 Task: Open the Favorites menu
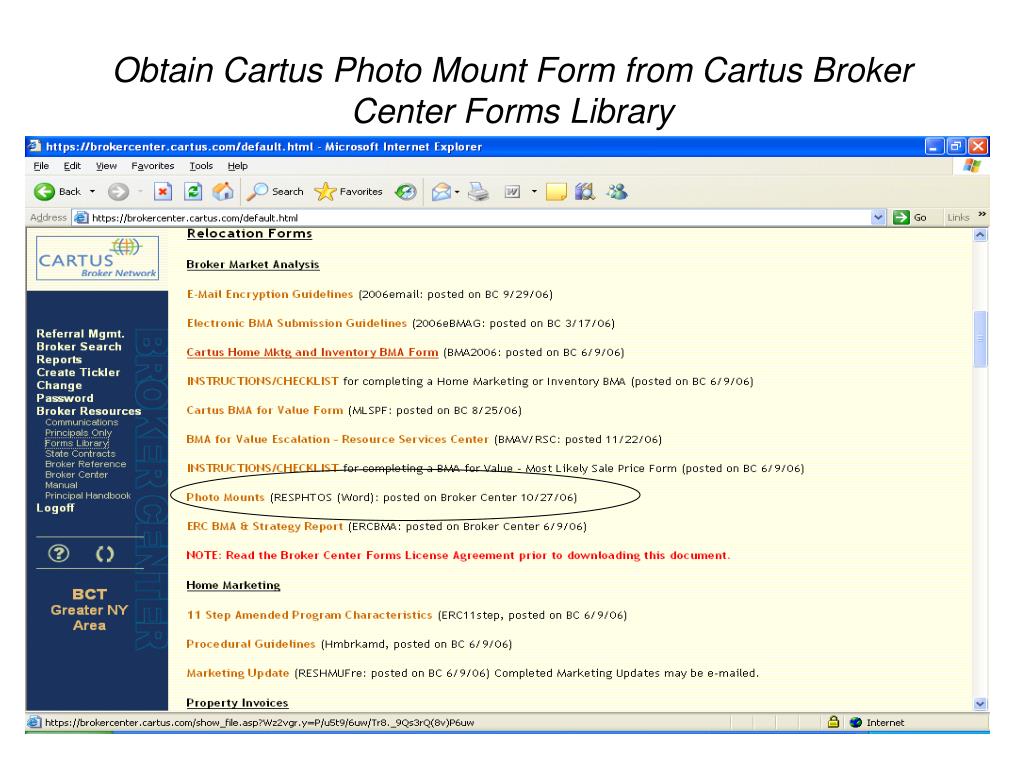pyautogui.click(x=153, y=166)
